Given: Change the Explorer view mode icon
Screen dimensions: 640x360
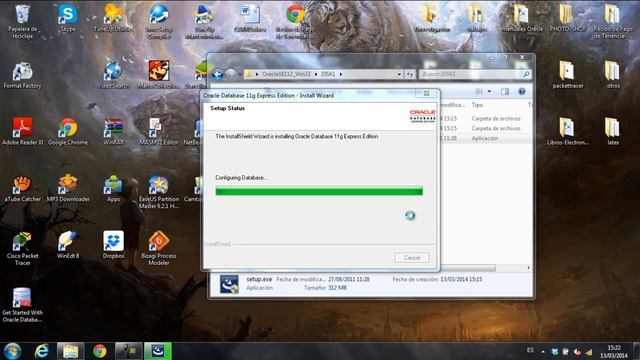Looking at the screenshot, I should click(479, 91).
